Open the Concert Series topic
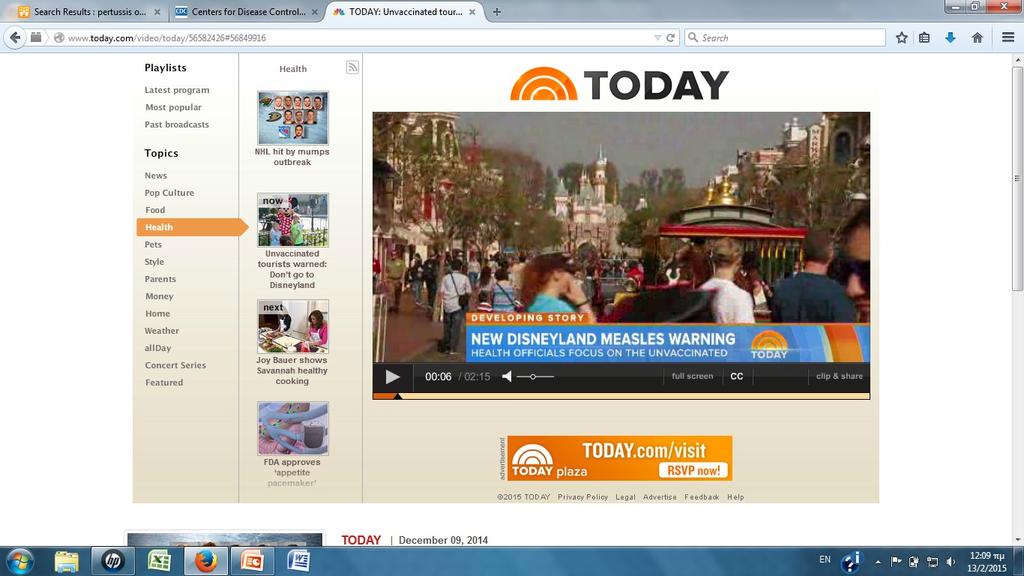 (x=175, y=365)
